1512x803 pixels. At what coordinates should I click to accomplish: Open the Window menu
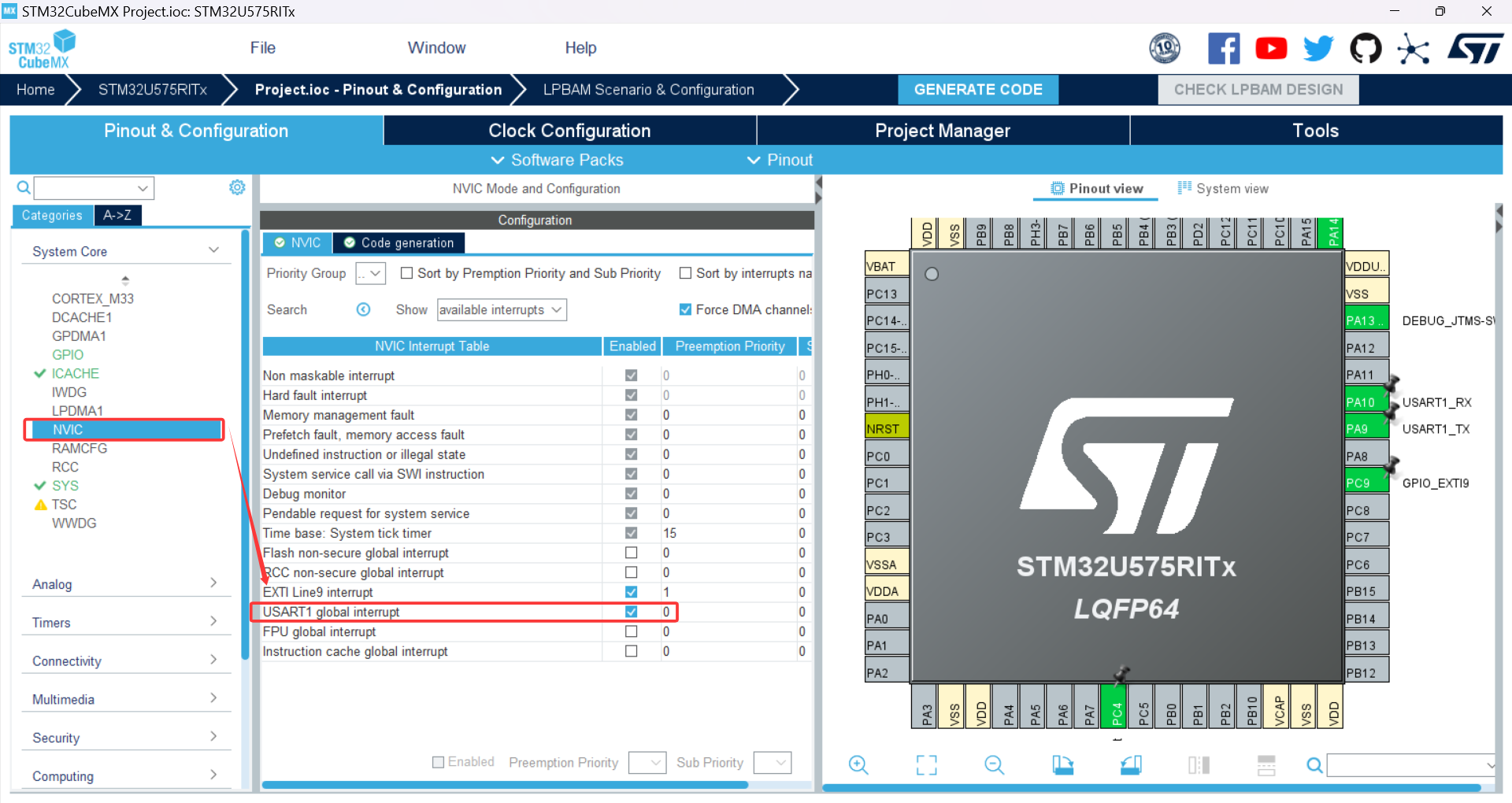coord(436,48)
